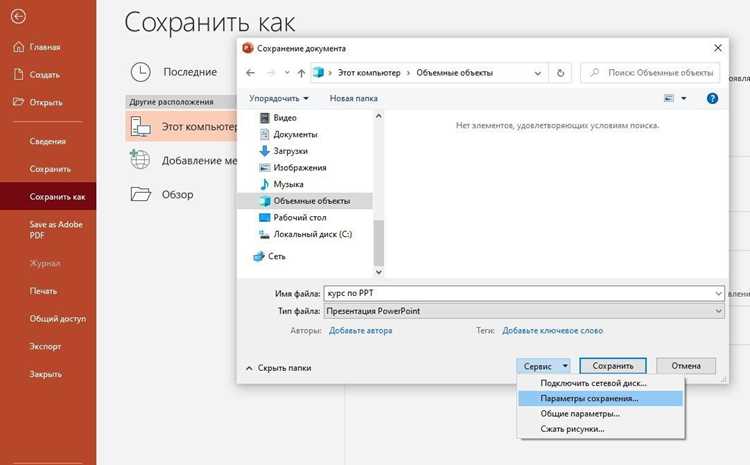Click the Сохранить button in the dialog
Screen dimensions: 750x465
coord(613,366)
